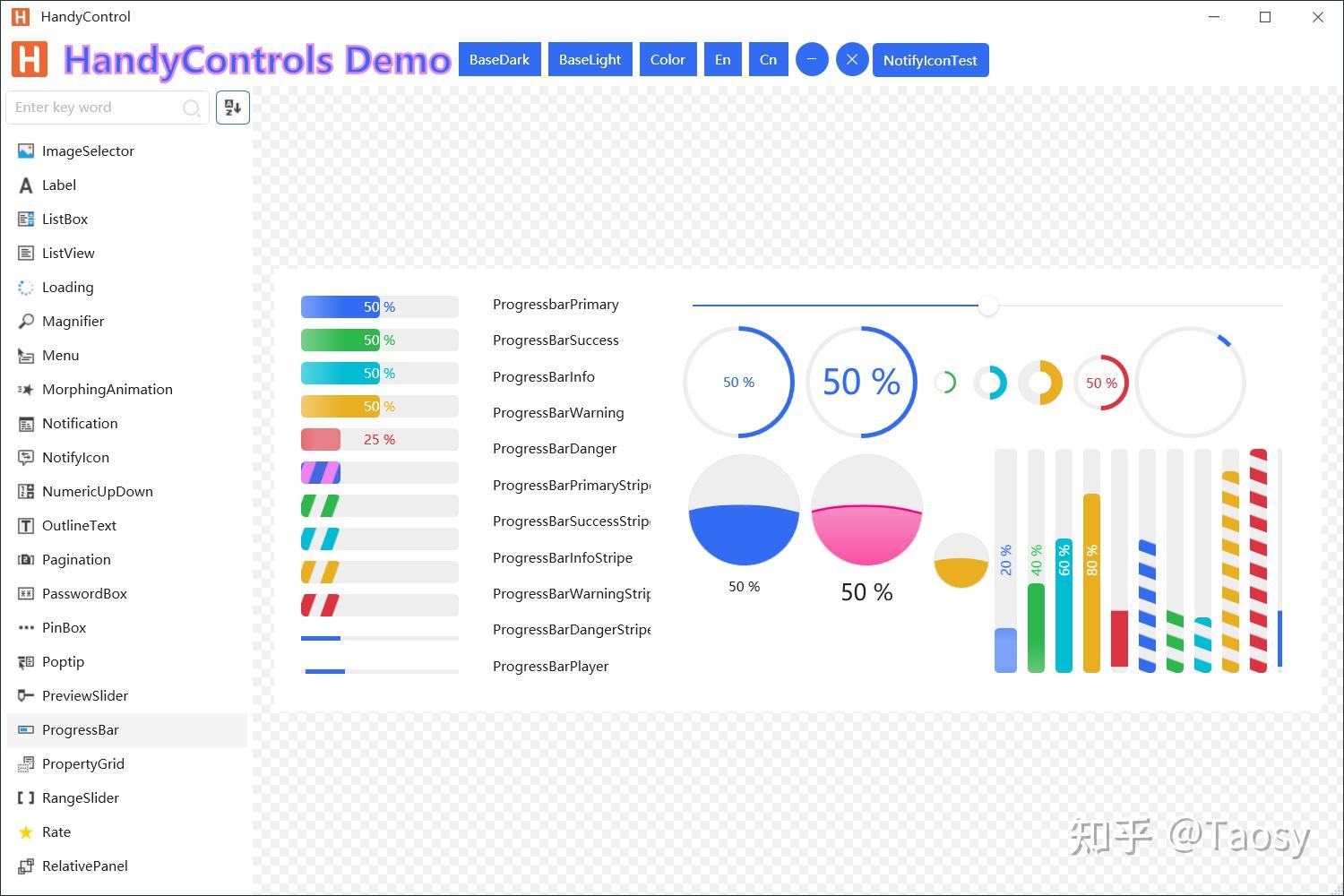Open the RangeSlider demo entry
The image size is (1344, 896).
126,797
